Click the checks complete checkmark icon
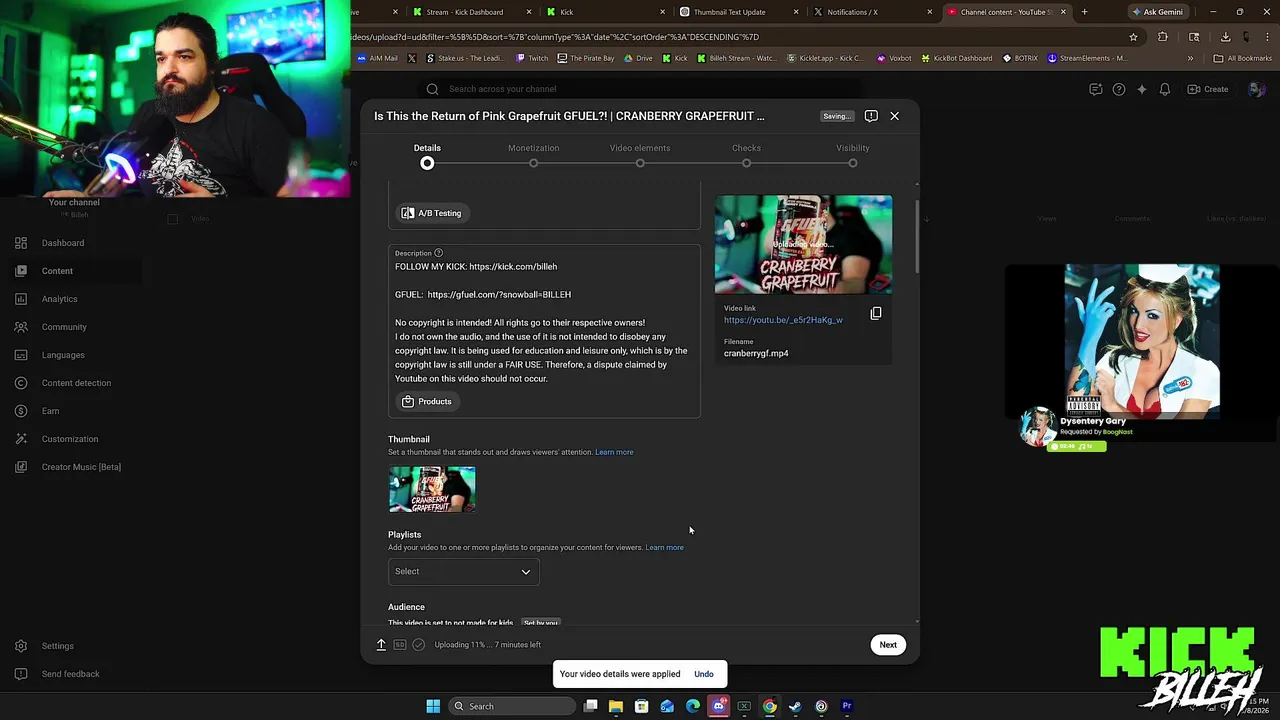Image resolution: width=1280 pixels, height=720 pixels. click(419, 645)
